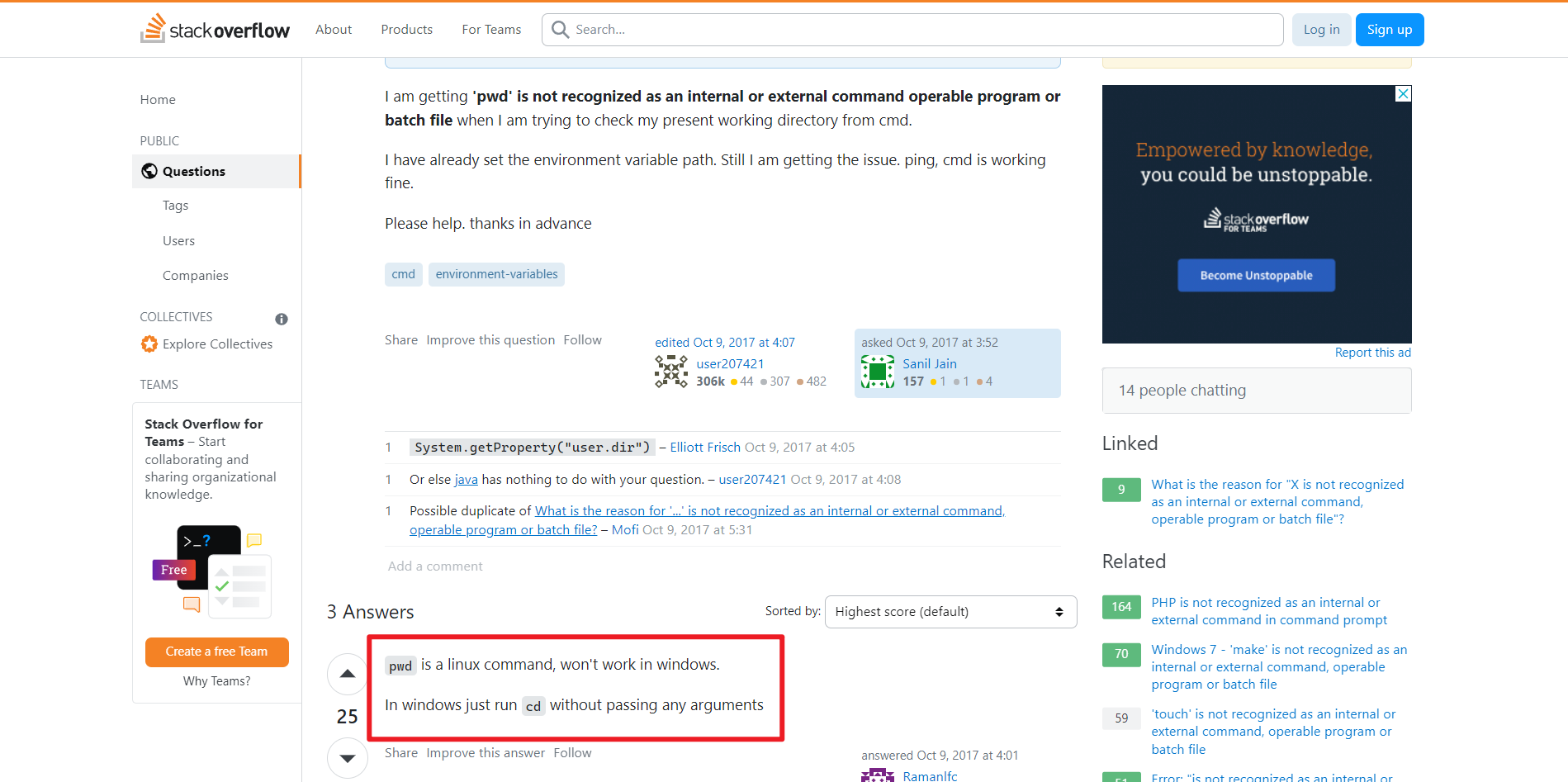Click the Become Unstoppable ad button
This screenshot has height=782, width=1568.
point(1256,276)
